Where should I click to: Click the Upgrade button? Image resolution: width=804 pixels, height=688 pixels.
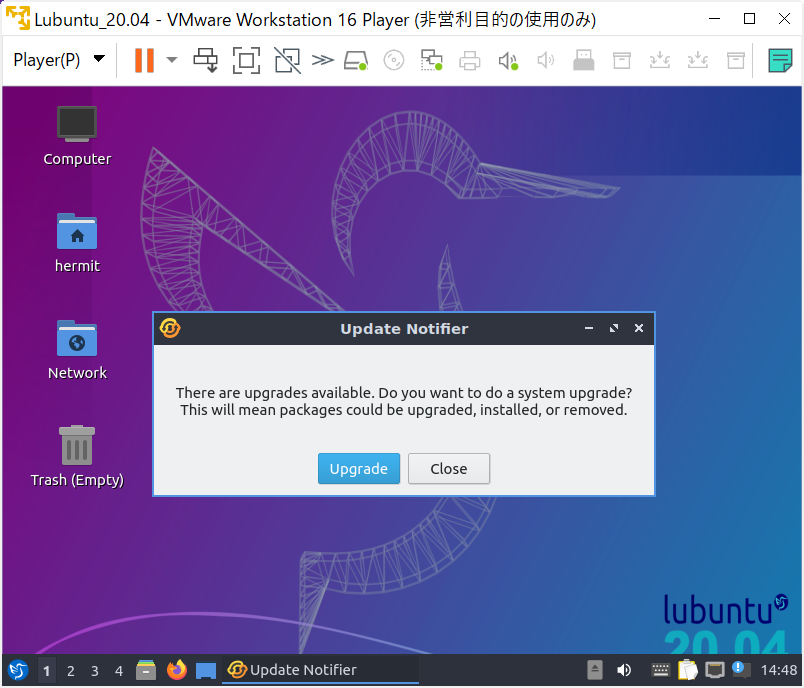[x=358, y=468]
